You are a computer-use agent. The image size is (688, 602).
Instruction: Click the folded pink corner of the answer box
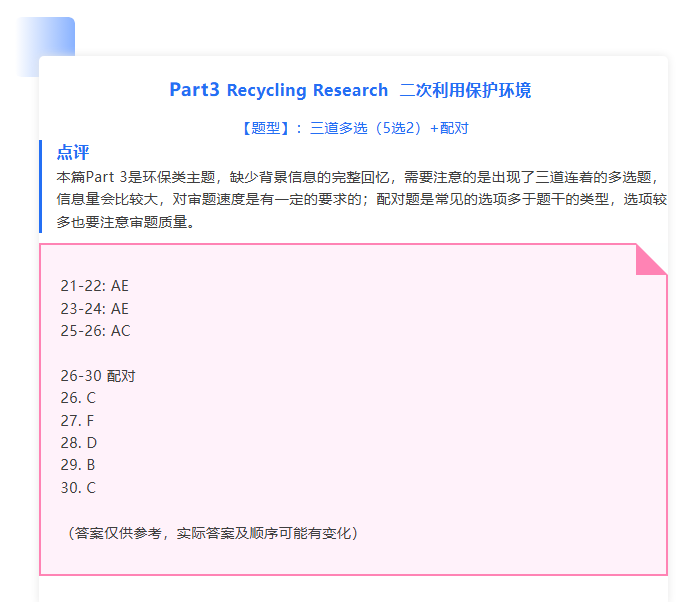click(650, 259)
